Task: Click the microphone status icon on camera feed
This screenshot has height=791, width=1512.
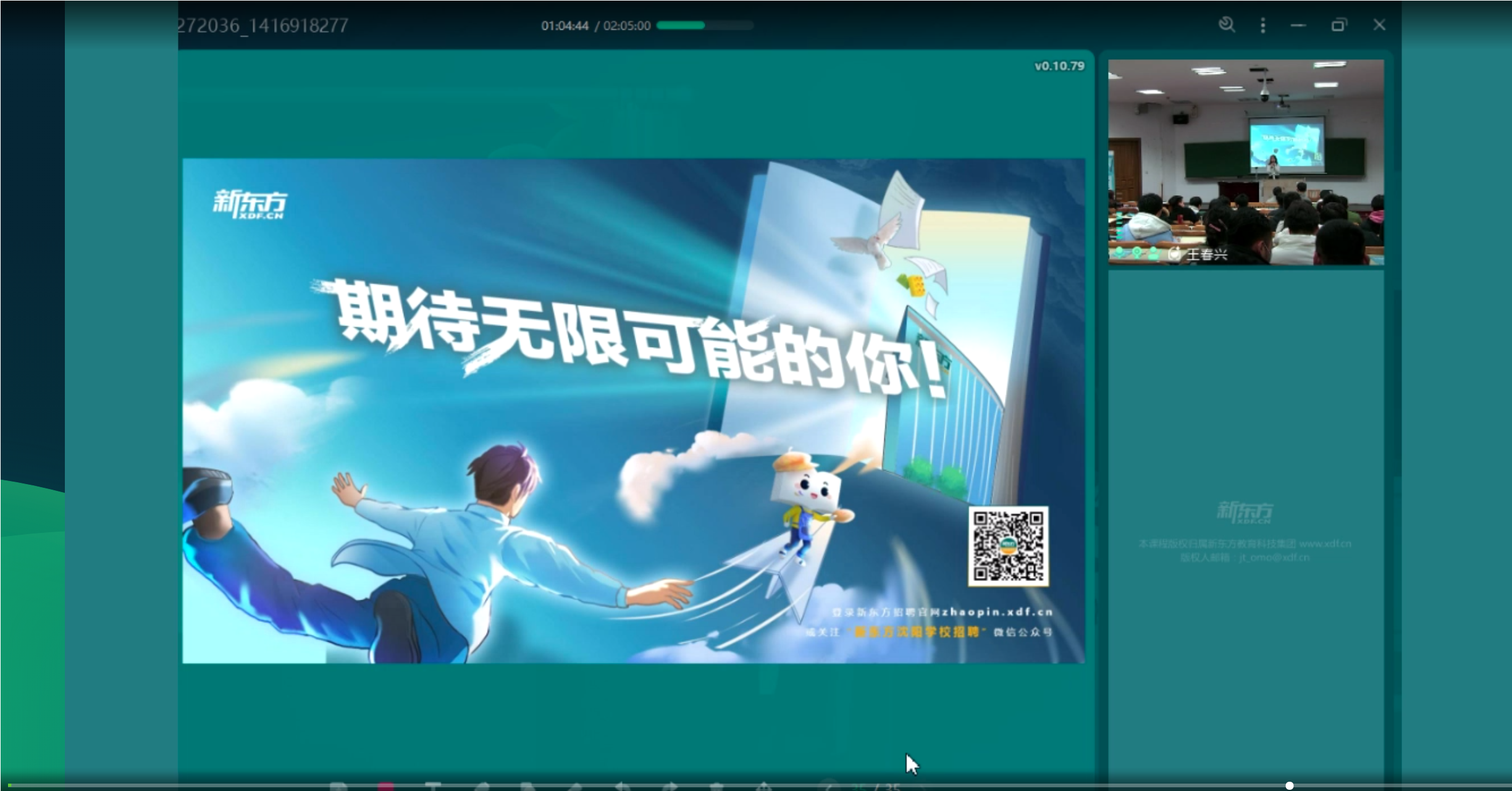Action: coord(1119,253)
